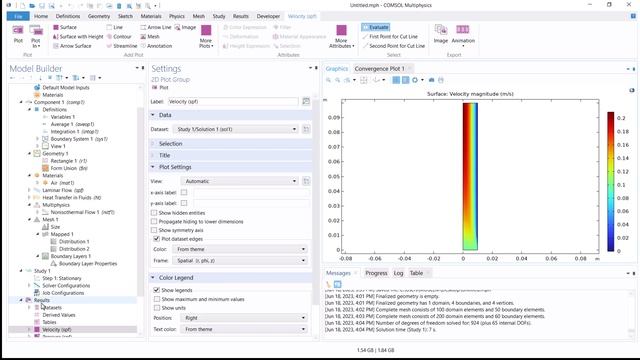The image size is (640, 360).
Task: Enable Show units checkbox
Action: (x=157, y=308)
